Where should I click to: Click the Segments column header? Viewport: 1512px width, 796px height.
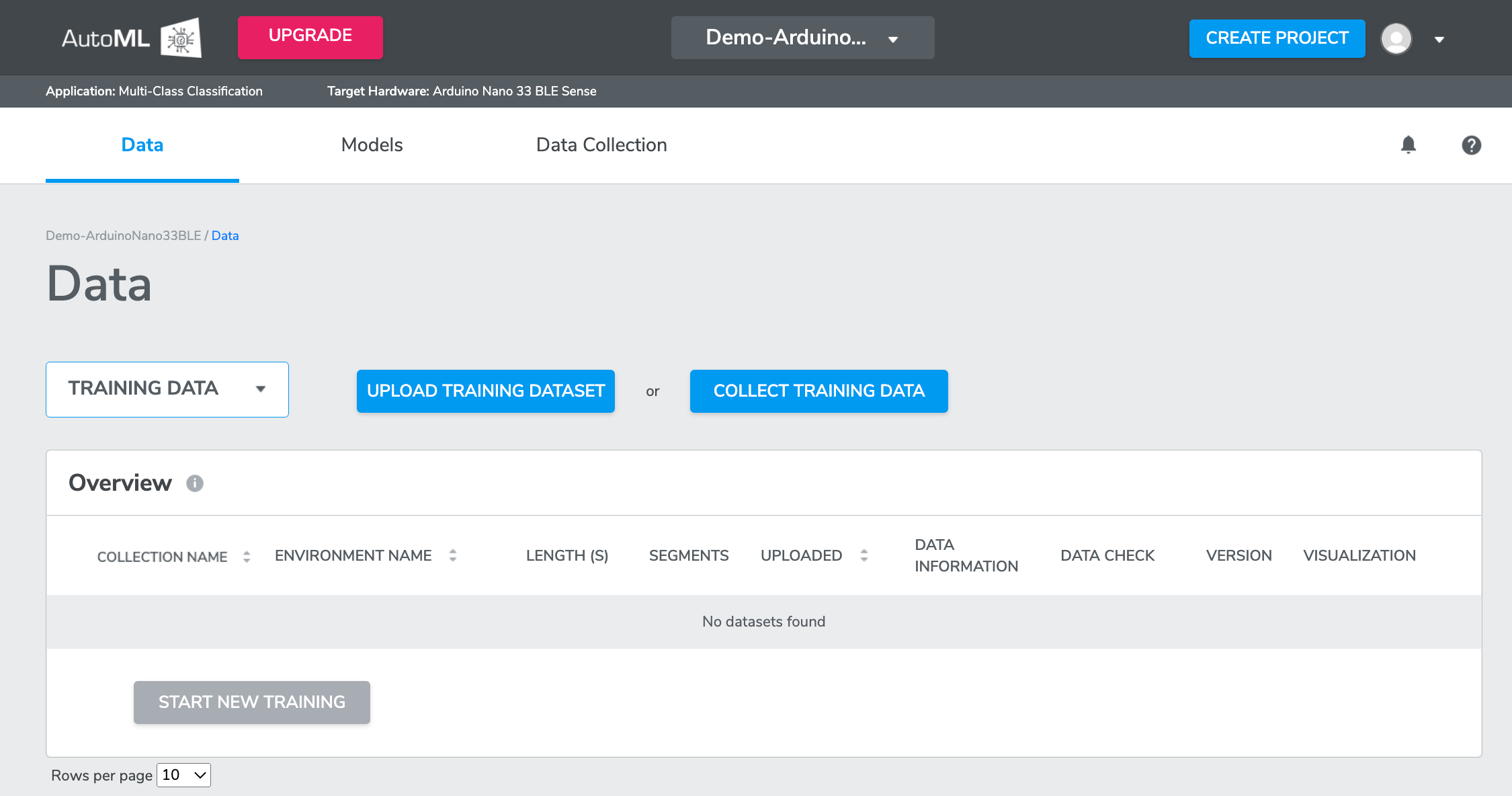click(x=689, y=555)
